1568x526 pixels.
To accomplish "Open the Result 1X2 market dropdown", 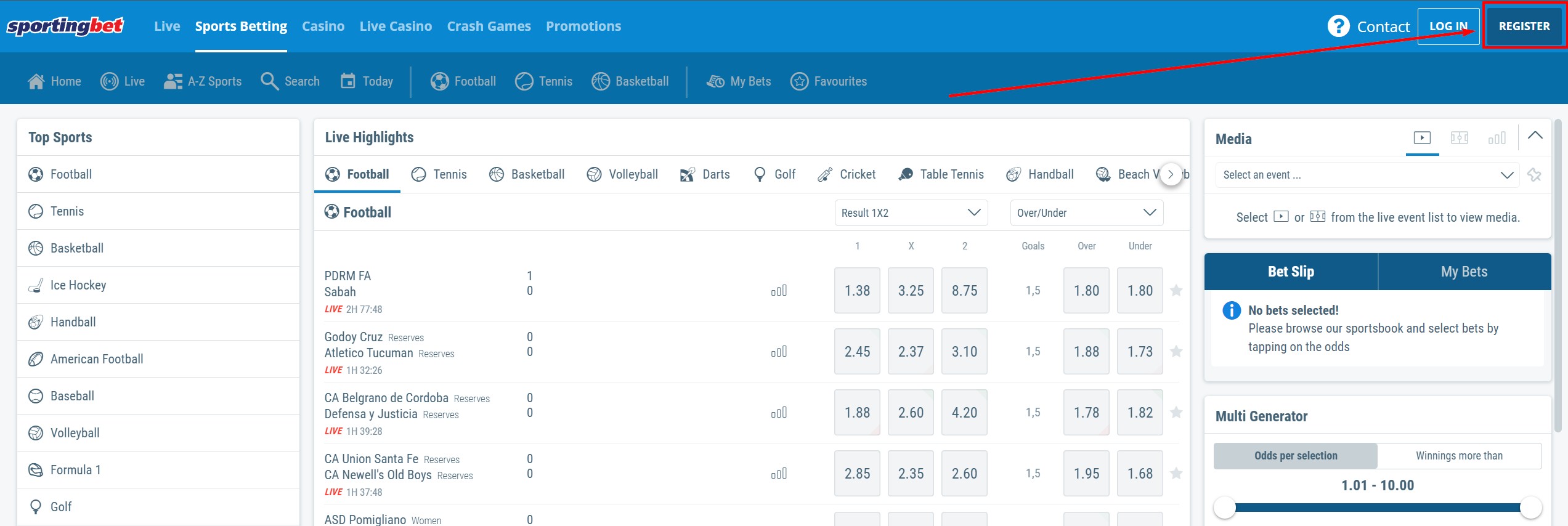I will 911,213.
